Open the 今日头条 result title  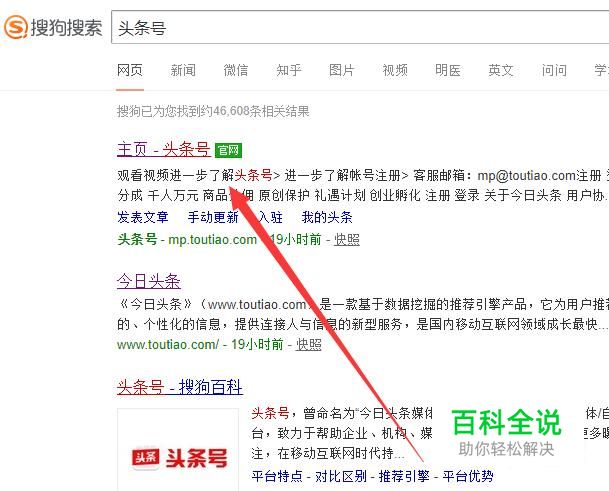click(149, 281)
